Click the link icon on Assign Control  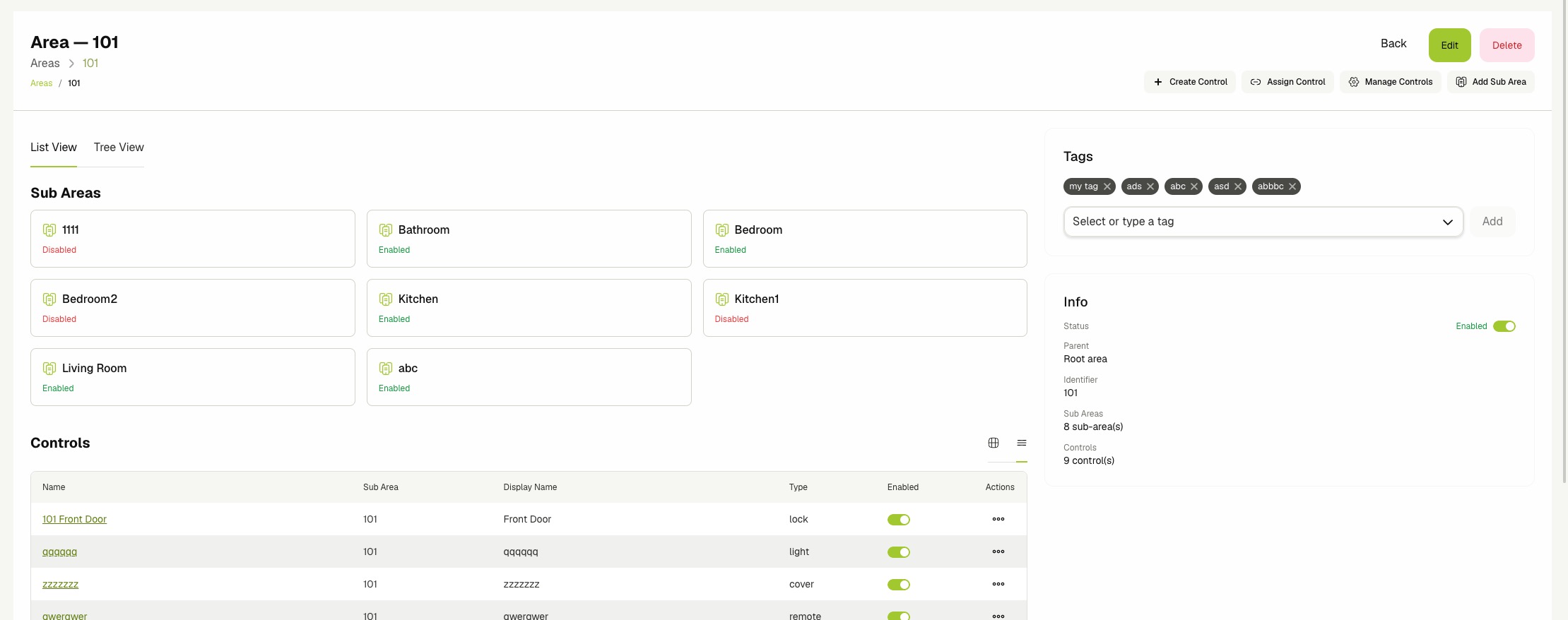point(1256,82)
